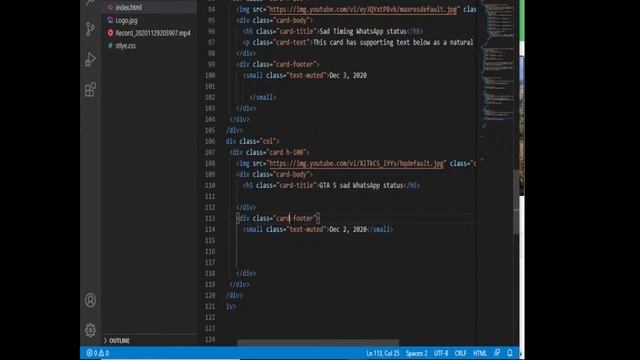Select encoding UTF-8 in status bar

tap(441, 353)
